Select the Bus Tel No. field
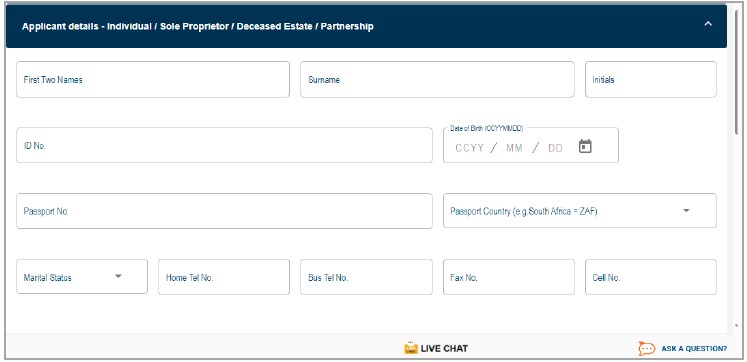This screenshot has width=747, height=362. 366,277
